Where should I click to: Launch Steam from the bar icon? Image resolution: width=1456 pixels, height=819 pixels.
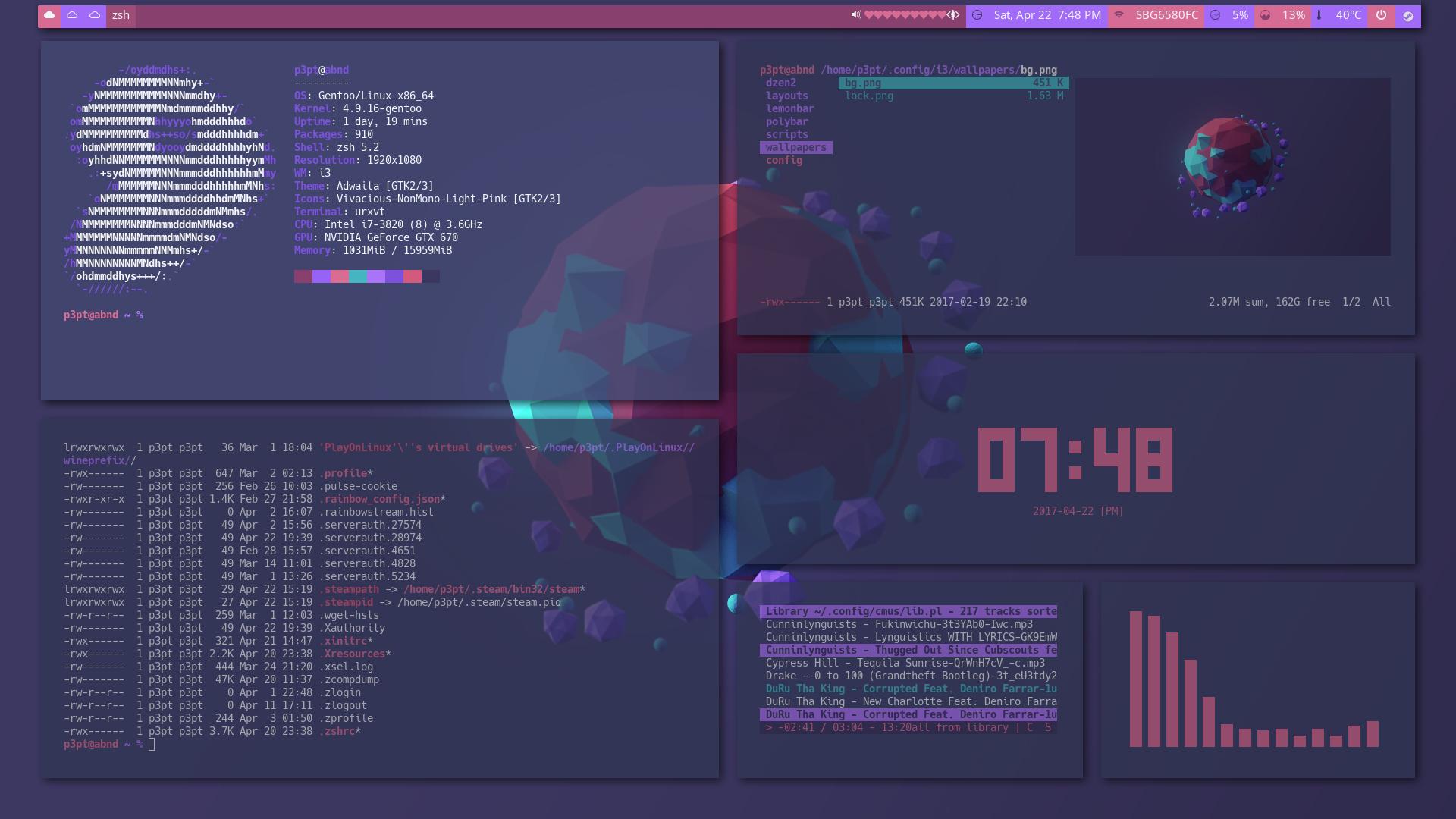[x=1407, y=16]
